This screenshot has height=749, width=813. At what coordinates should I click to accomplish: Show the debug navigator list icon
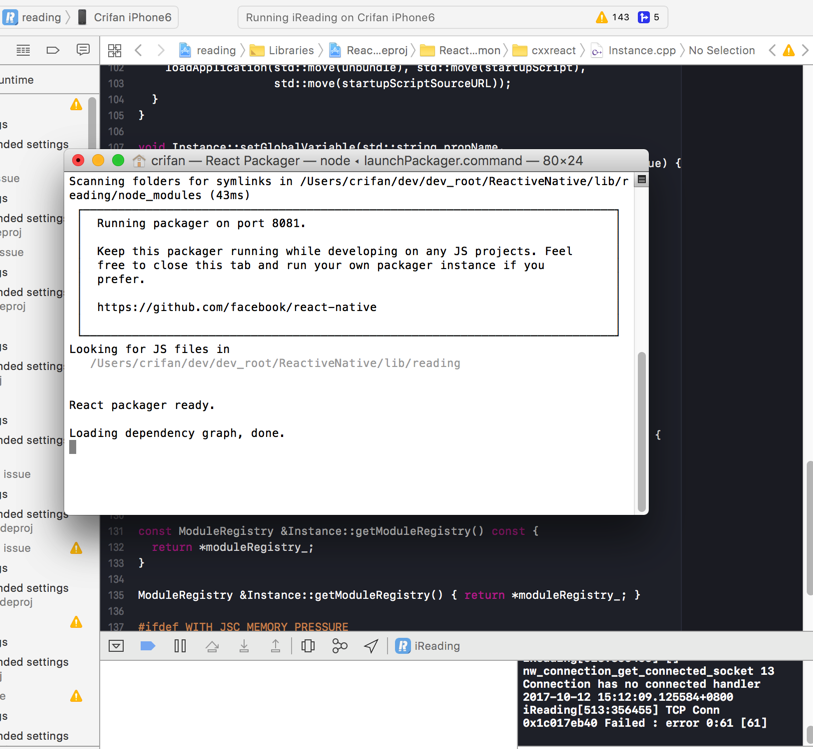pos(23,50)
